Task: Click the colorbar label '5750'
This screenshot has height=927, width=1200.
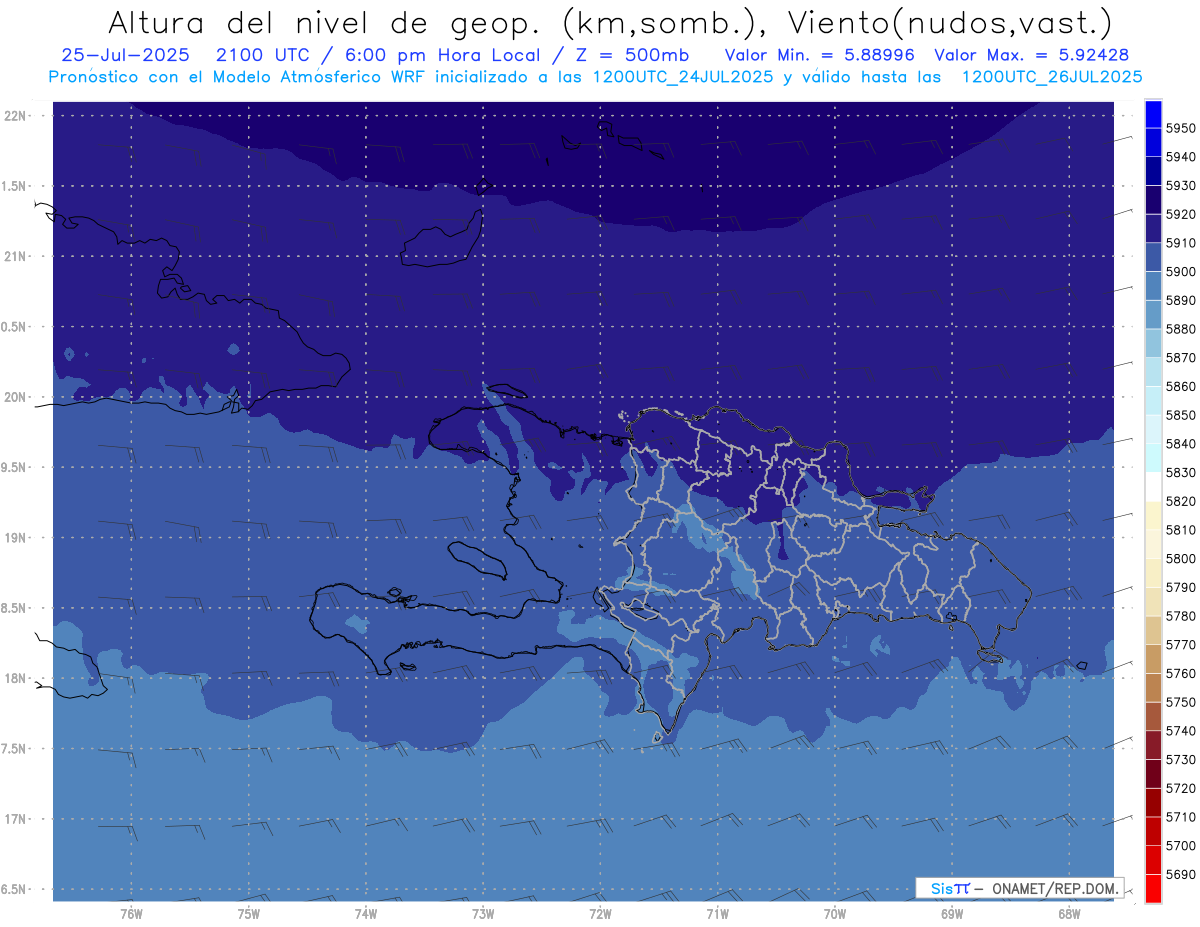Action: click(x=1180, y=702)
